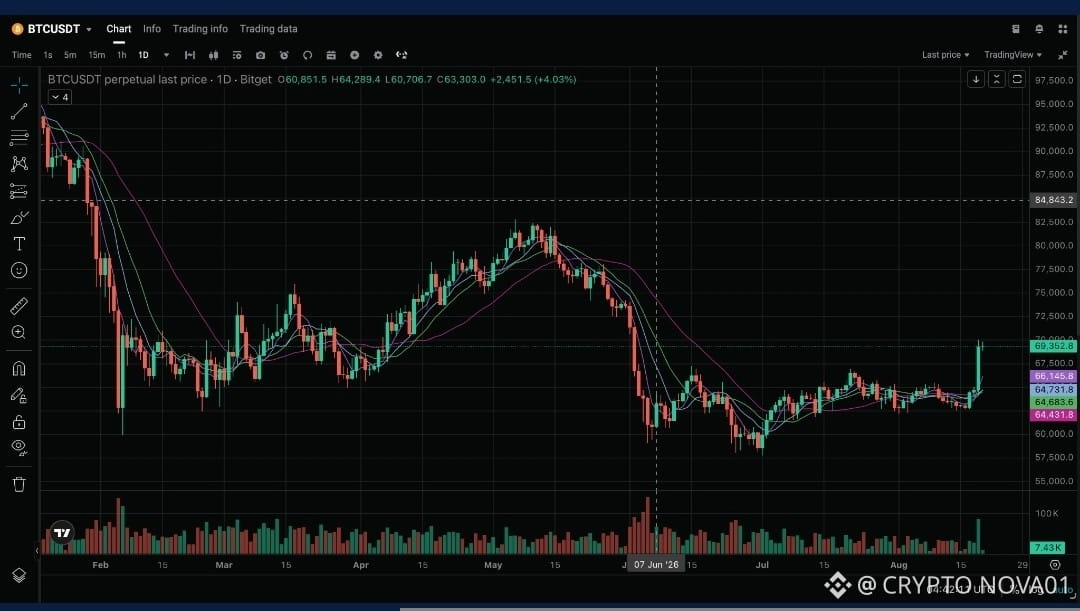Screen dimensions: 1080x611
Task: Click the collapse pane chevrons button
Action: tap(997, 79)
